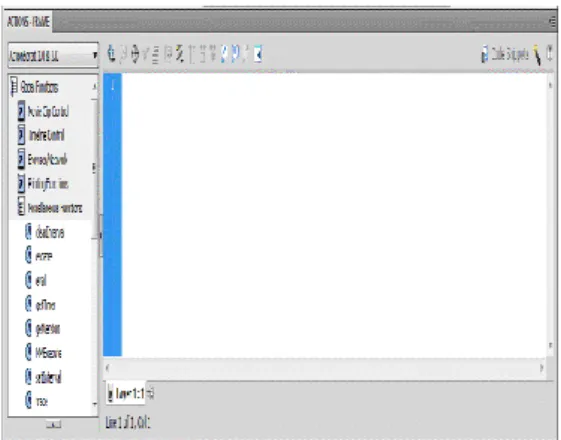Expand the Movie Clip Control folder
The width and height of the screenshot is (561, 440).
click(x=43, y=112)
